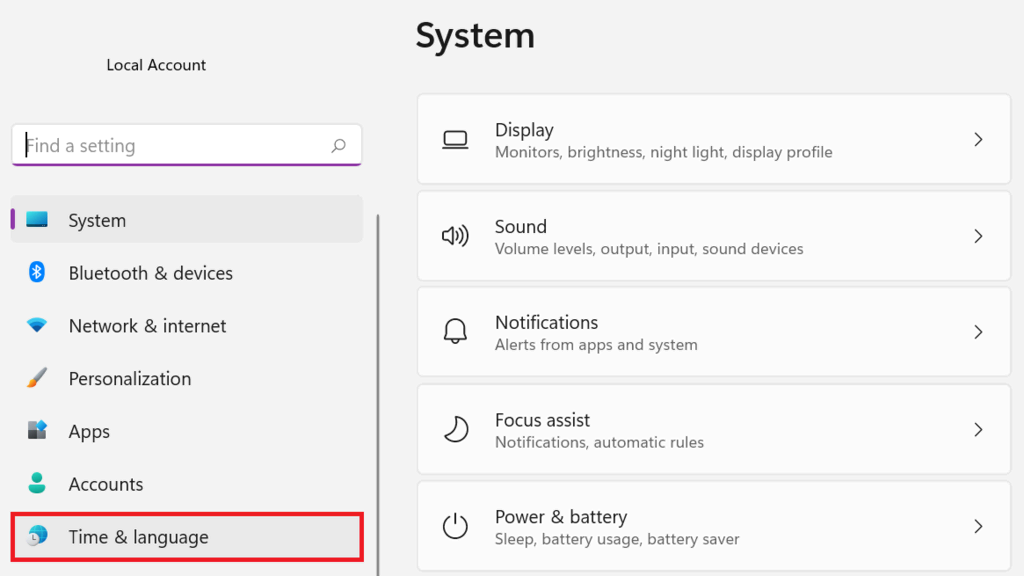Click the Notifications bell icon
1024x576 pixels.
pos(455,332)
